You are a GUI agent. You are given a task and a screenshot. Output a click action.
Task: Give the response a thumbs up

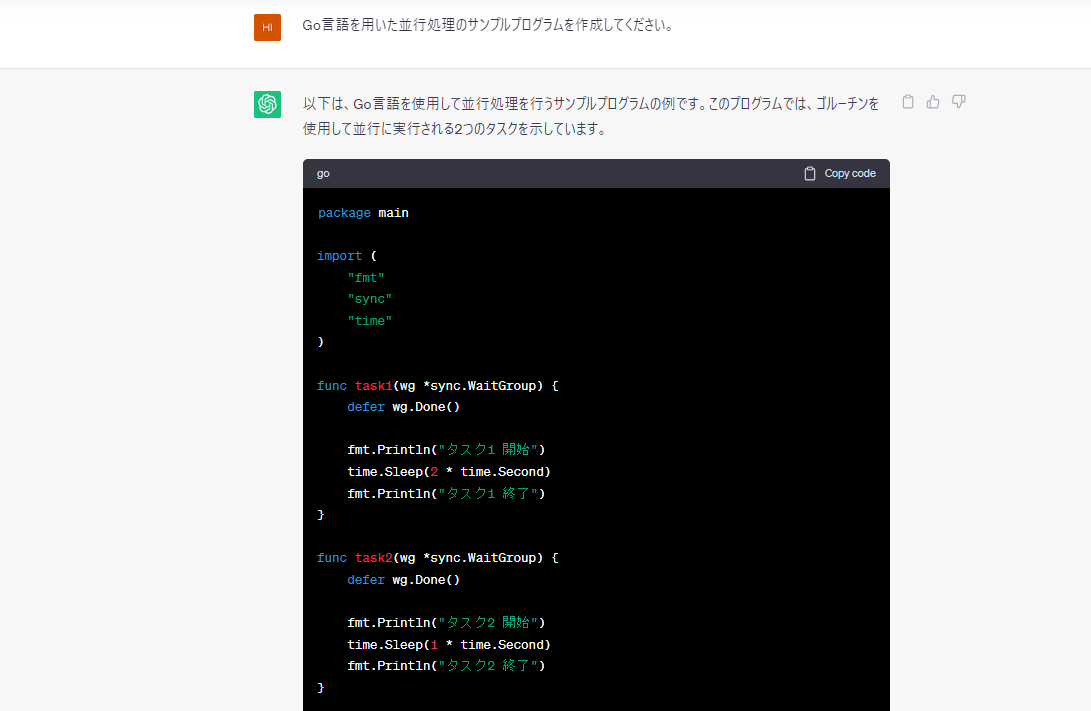click(x=933, y=102)
